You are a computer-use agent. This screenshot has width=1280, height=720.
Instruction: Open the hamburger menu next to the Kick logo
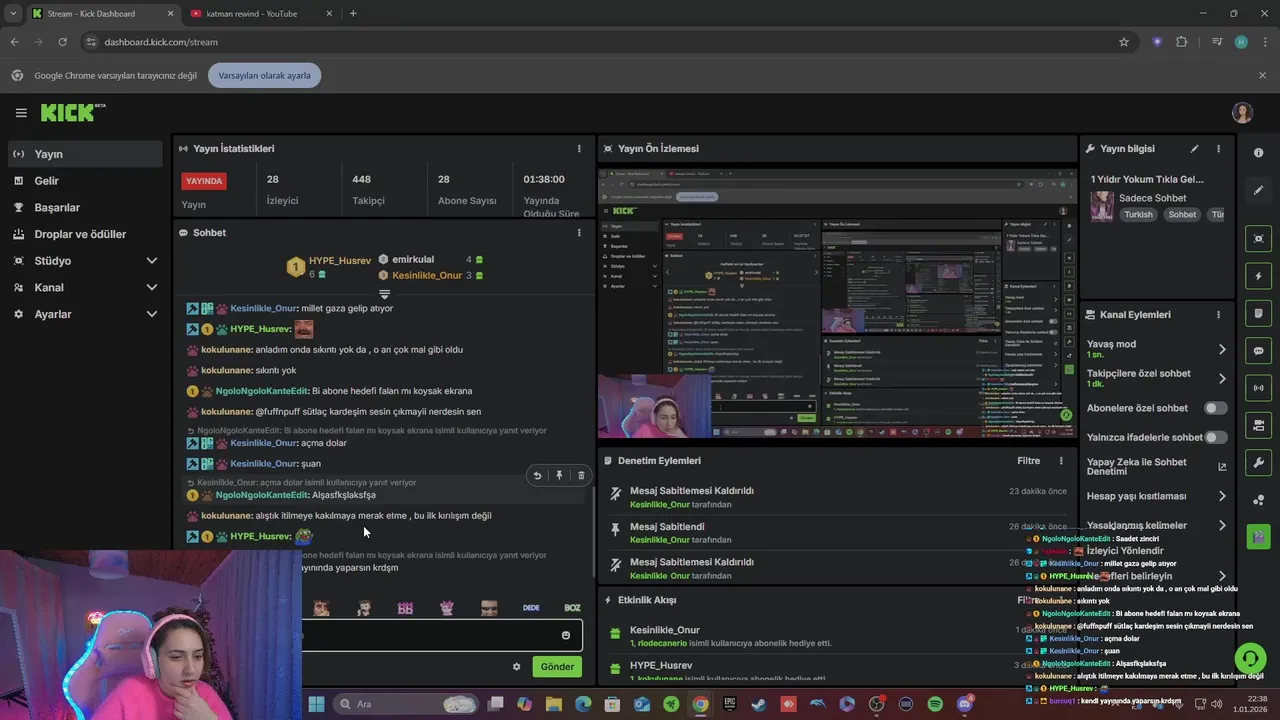click(21, 113)
